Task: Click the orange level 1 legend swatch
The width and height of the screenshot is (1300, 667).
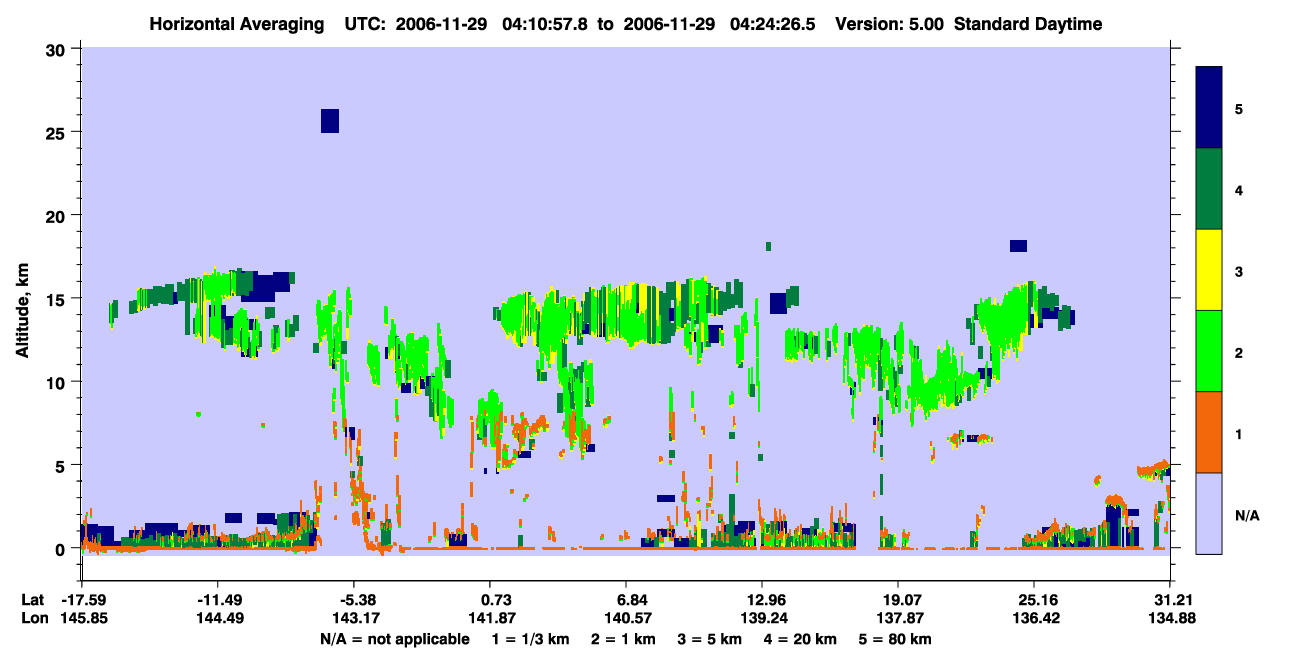Action: pos(1209,432)
